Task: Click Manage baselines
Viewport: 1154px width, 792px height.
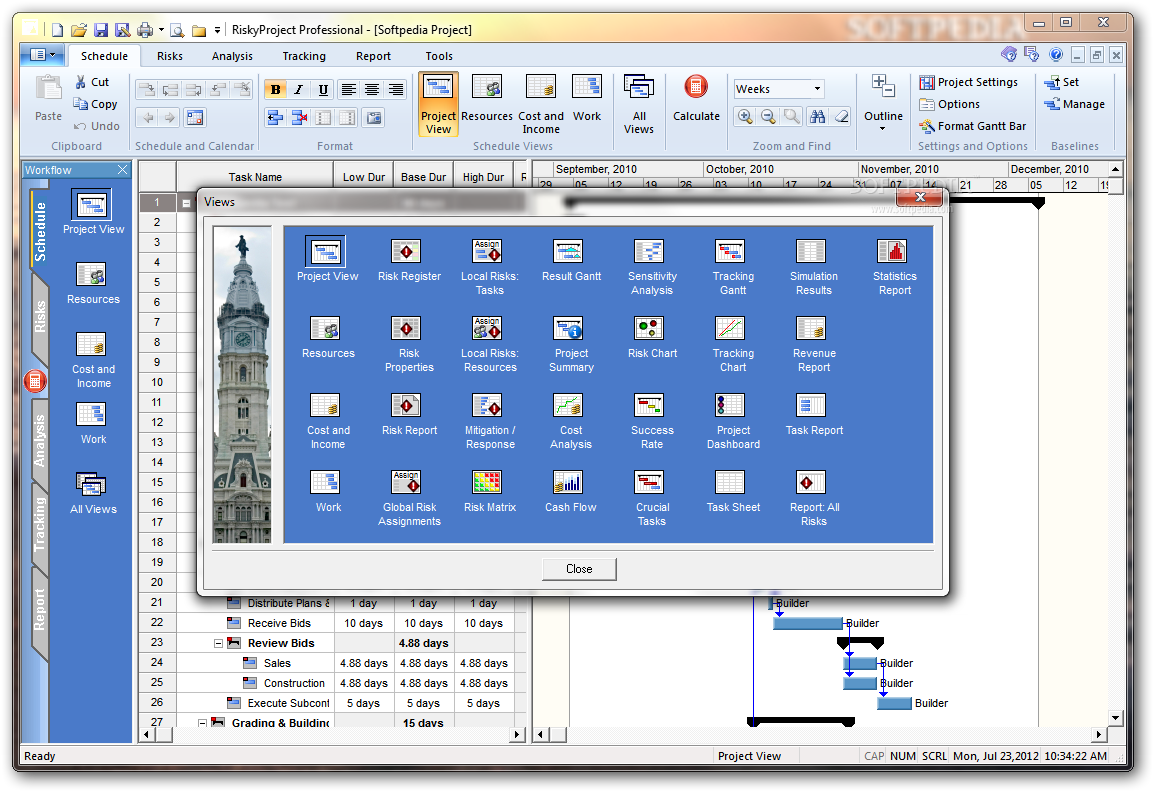Action: click(1075, 105)
